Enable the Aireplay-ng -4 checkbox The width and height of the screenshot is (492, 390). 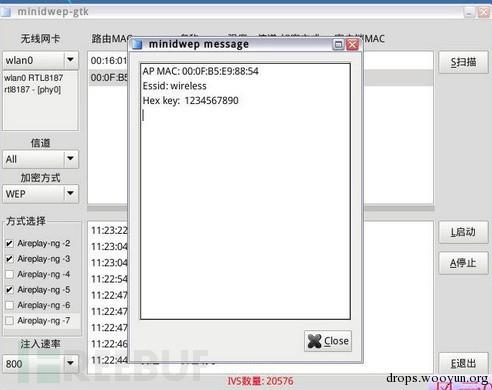(9, 274)
